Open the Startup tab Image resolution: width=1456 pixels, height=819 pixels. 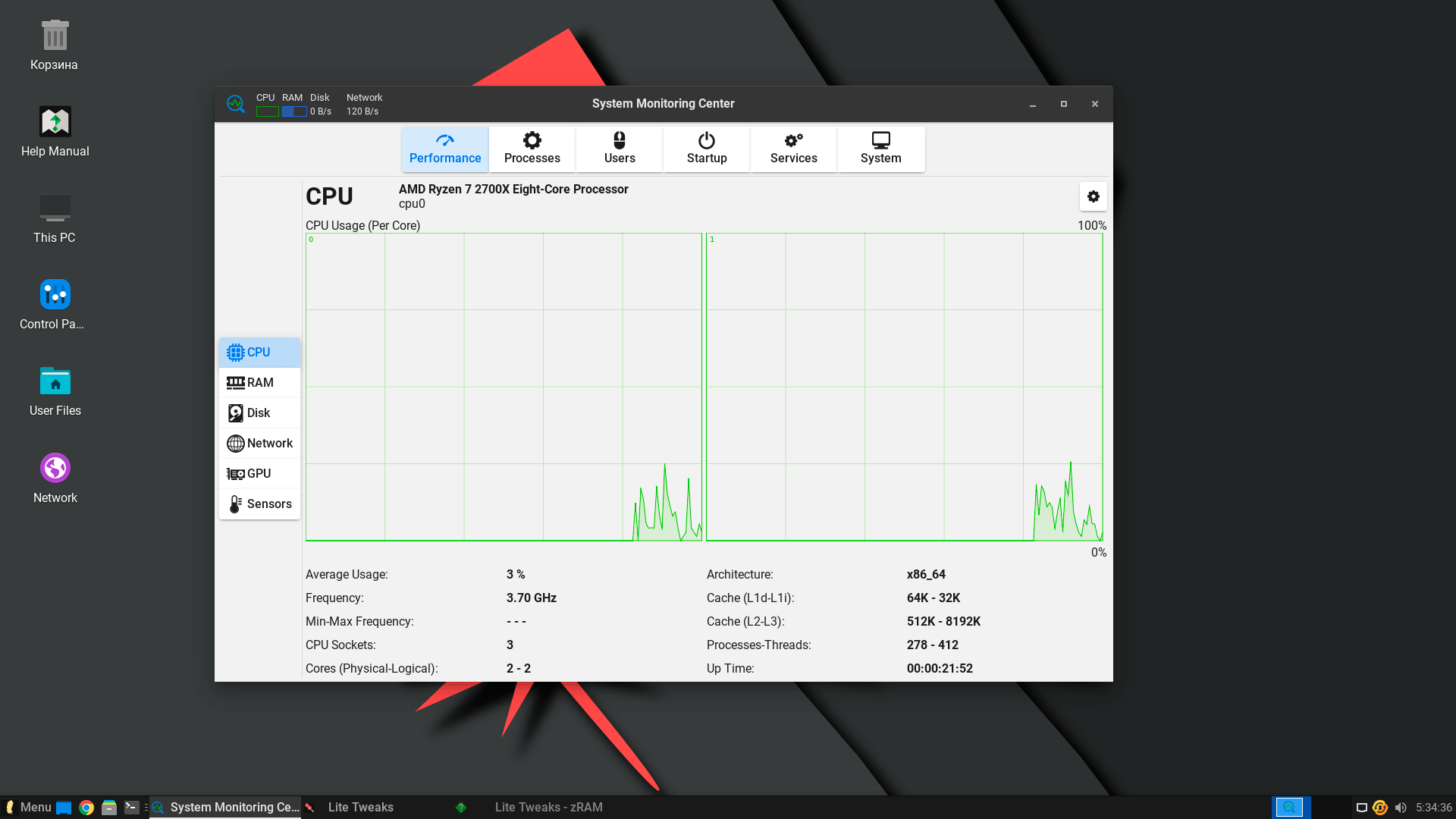[x=706, y=149]
